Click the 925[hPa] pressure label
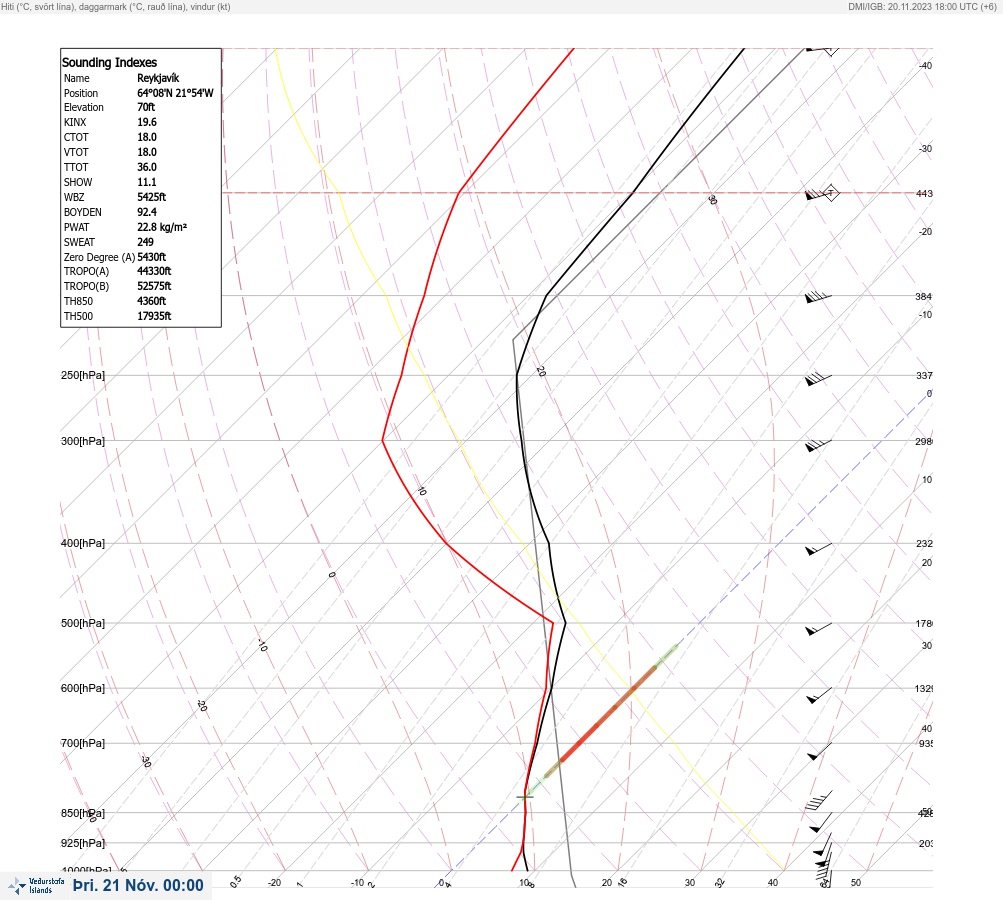 pos(83,844)
